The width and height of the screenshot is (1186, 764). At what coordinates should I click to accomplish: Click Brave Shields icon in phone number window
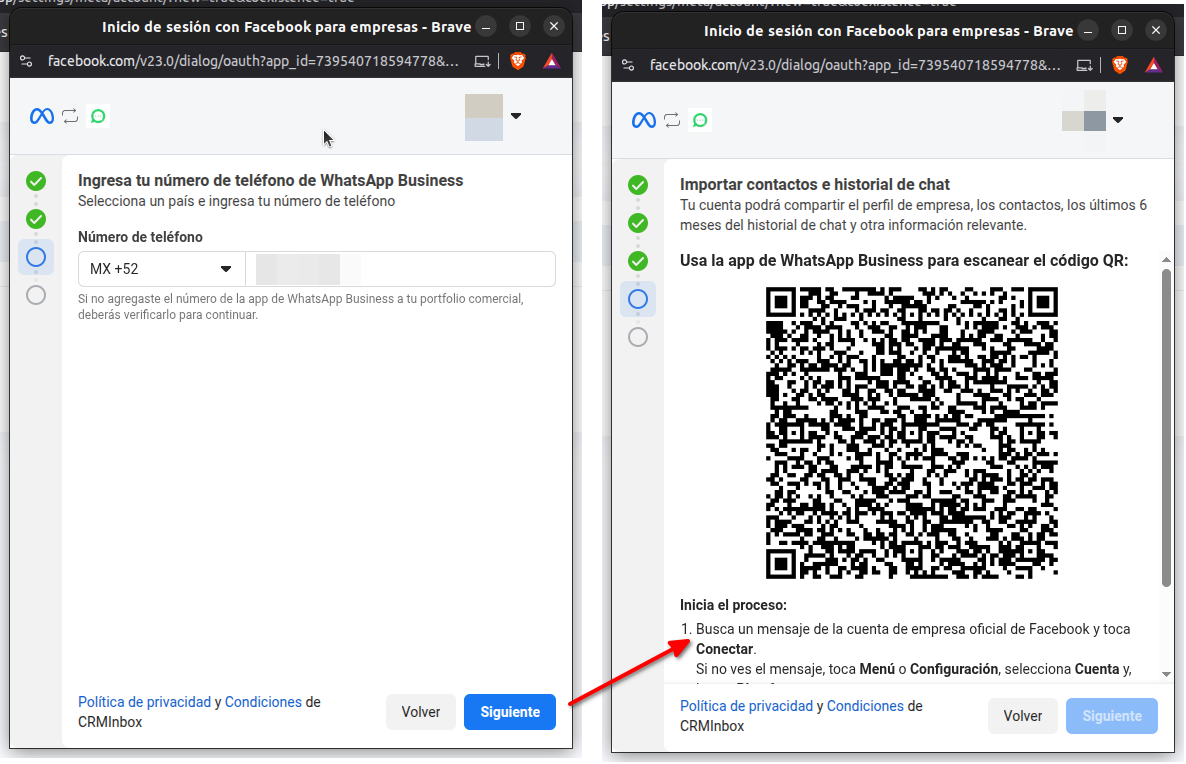coord(517,61)
